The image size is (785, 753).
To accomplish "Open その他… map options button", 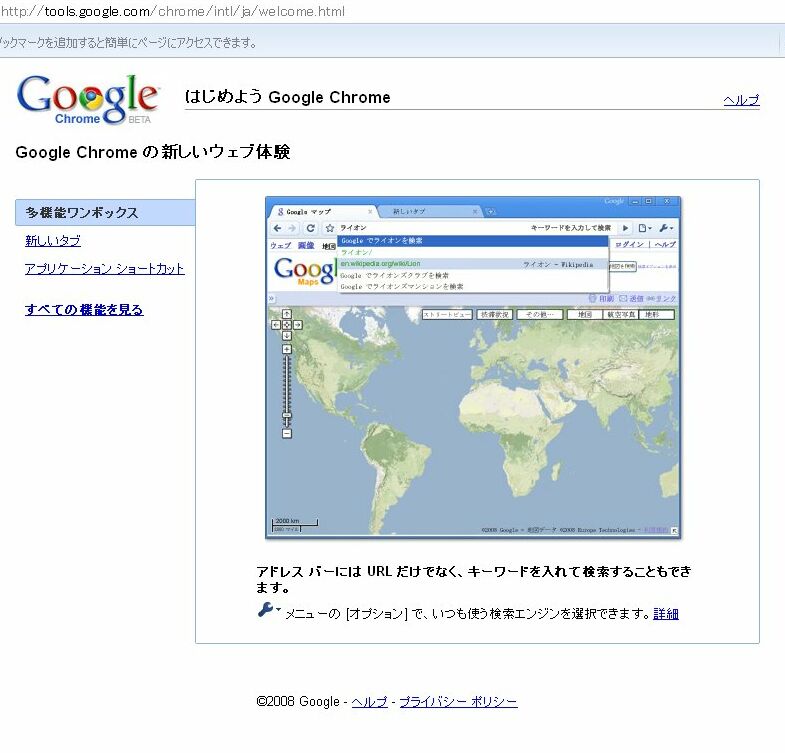I will pyautogui.click(x=540, y=314).
